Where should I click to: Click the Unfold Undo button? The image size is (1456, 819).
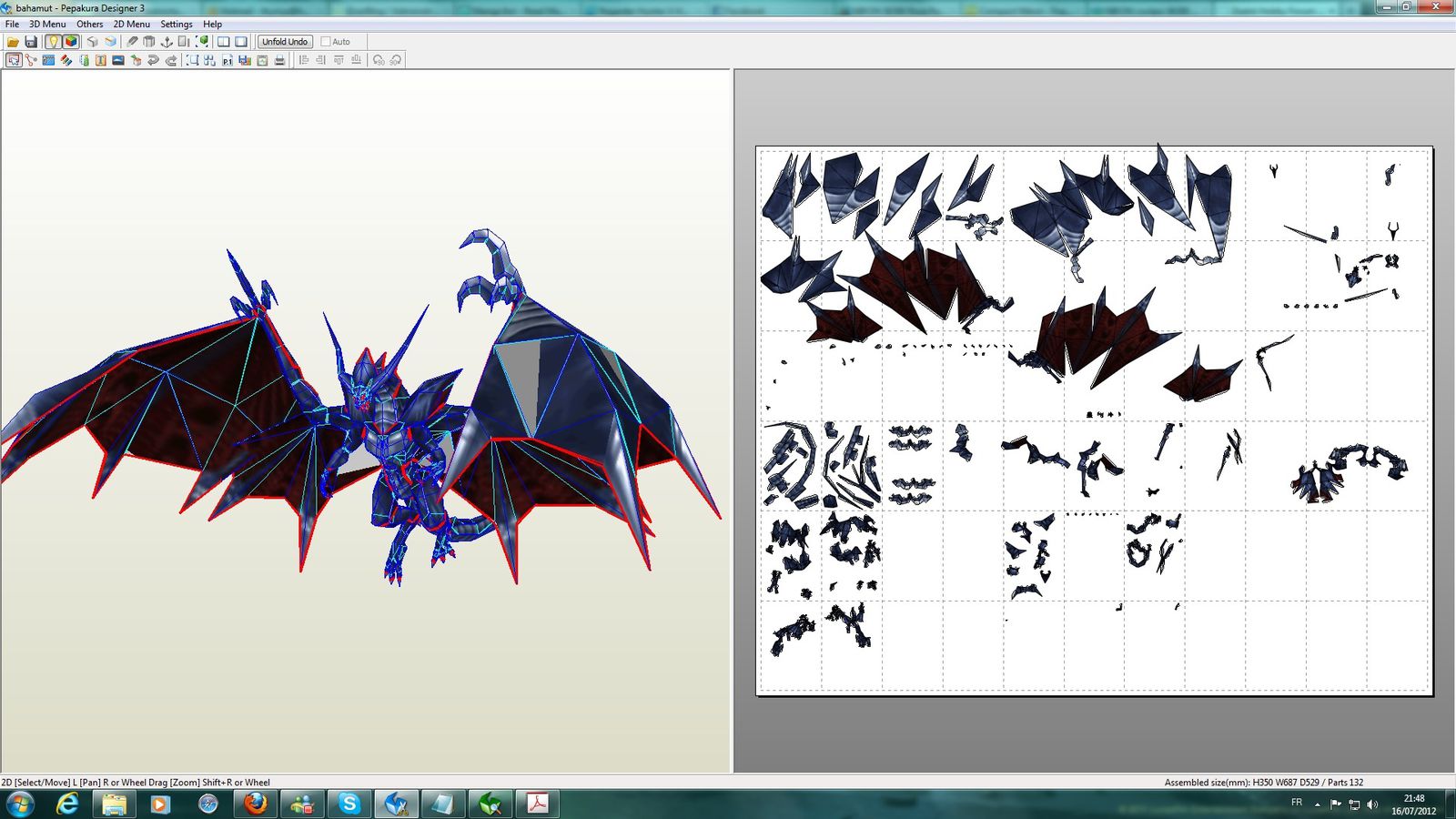coord(285,42)
